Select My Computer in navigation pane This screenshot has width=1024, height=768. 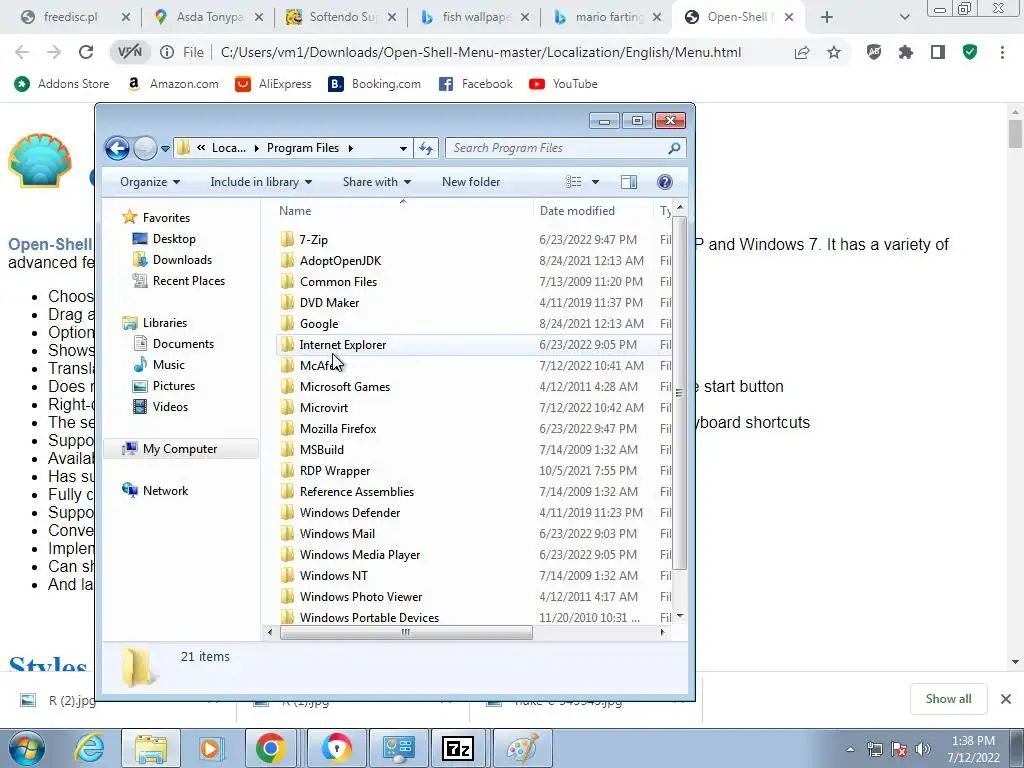click(x=180, y=449)
